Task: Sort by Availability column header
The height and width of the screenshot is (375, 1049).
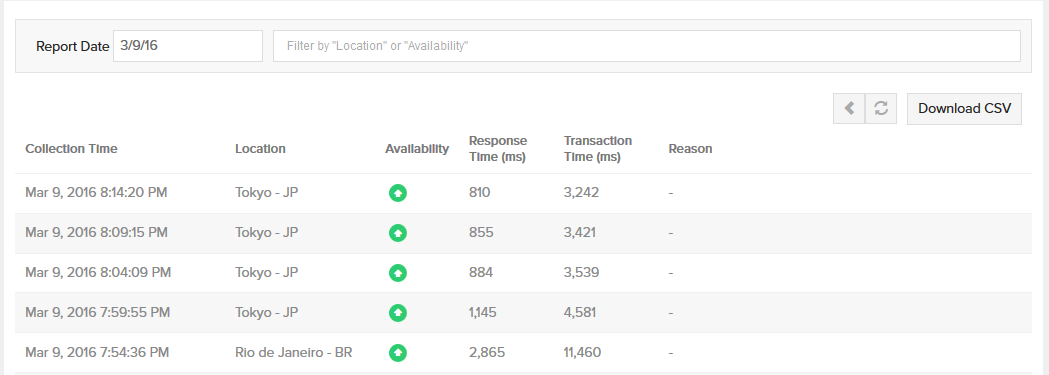Action: click(417, 149)
